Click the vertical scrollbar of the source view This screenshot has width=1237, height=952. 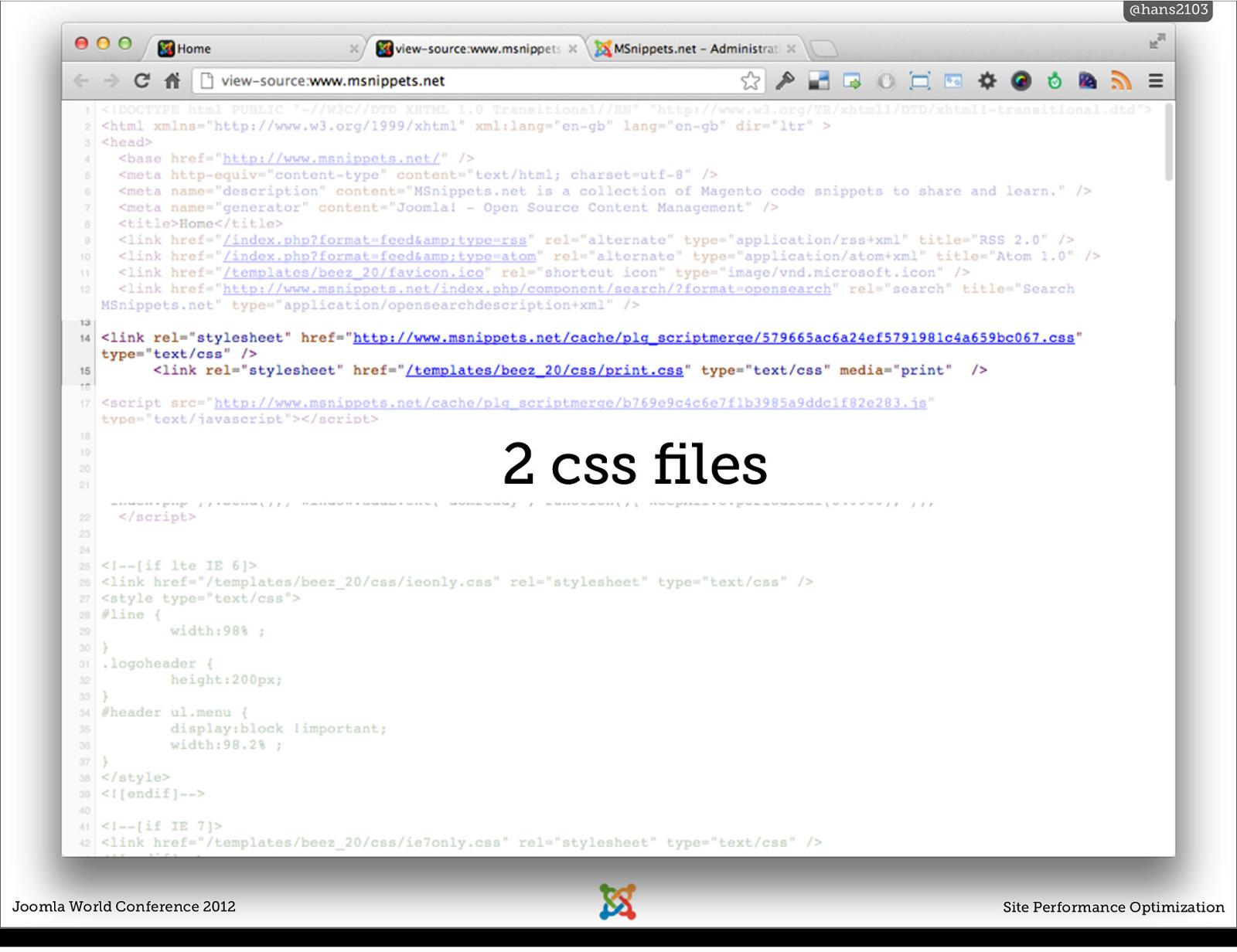[1169, 142]
